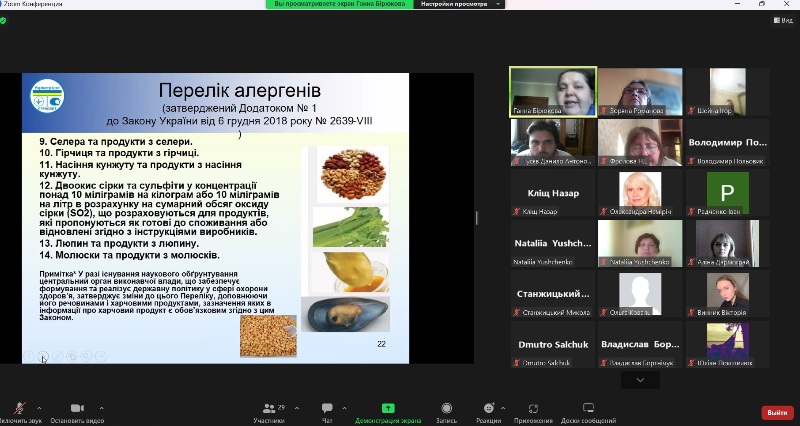Expand the arrow next to Participants
The width and height of the screenshot is (800, 426).
point(297,408)
